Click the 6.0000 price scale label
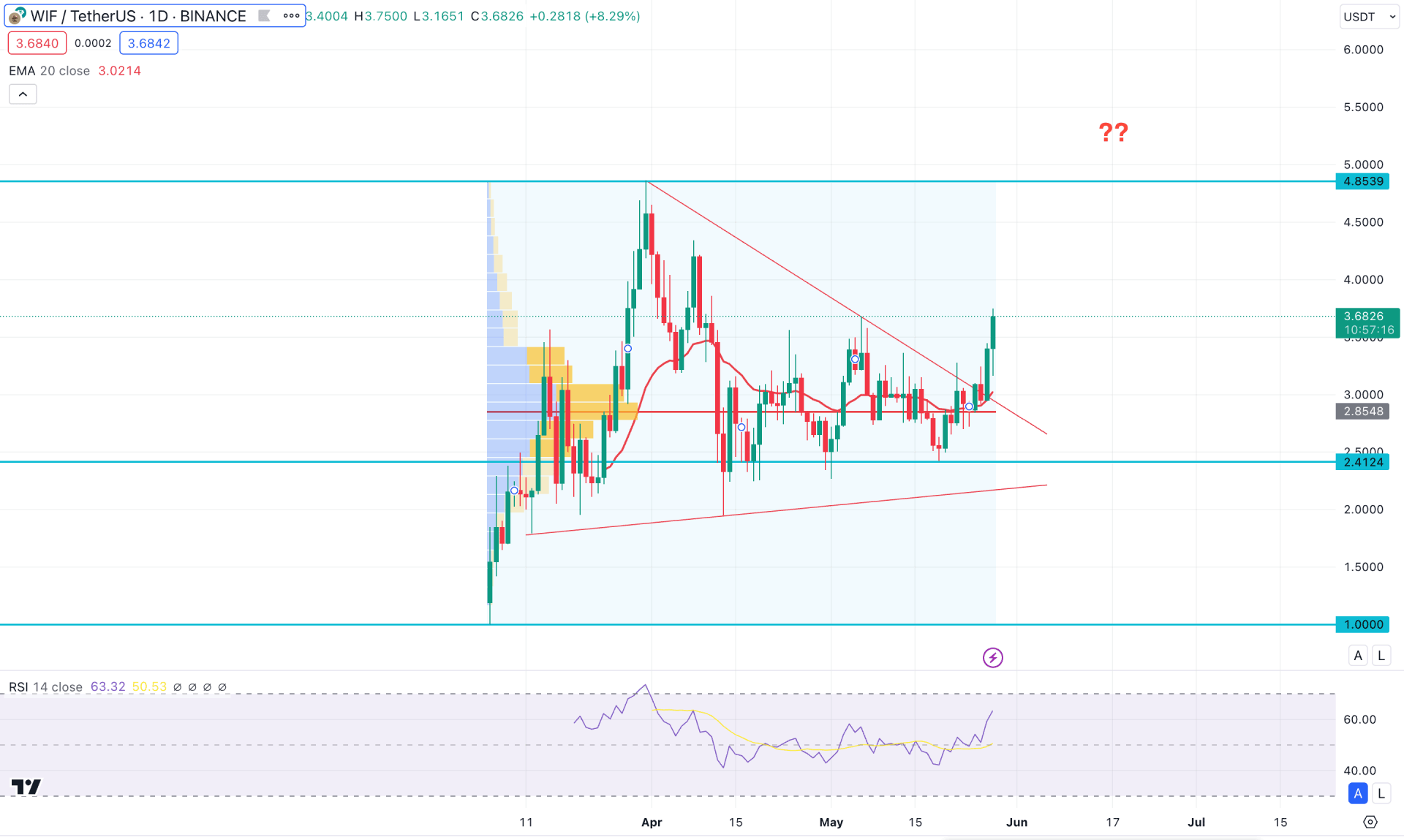The width and height of the screenshot is (1404, 840). (x=1364, y=50)
